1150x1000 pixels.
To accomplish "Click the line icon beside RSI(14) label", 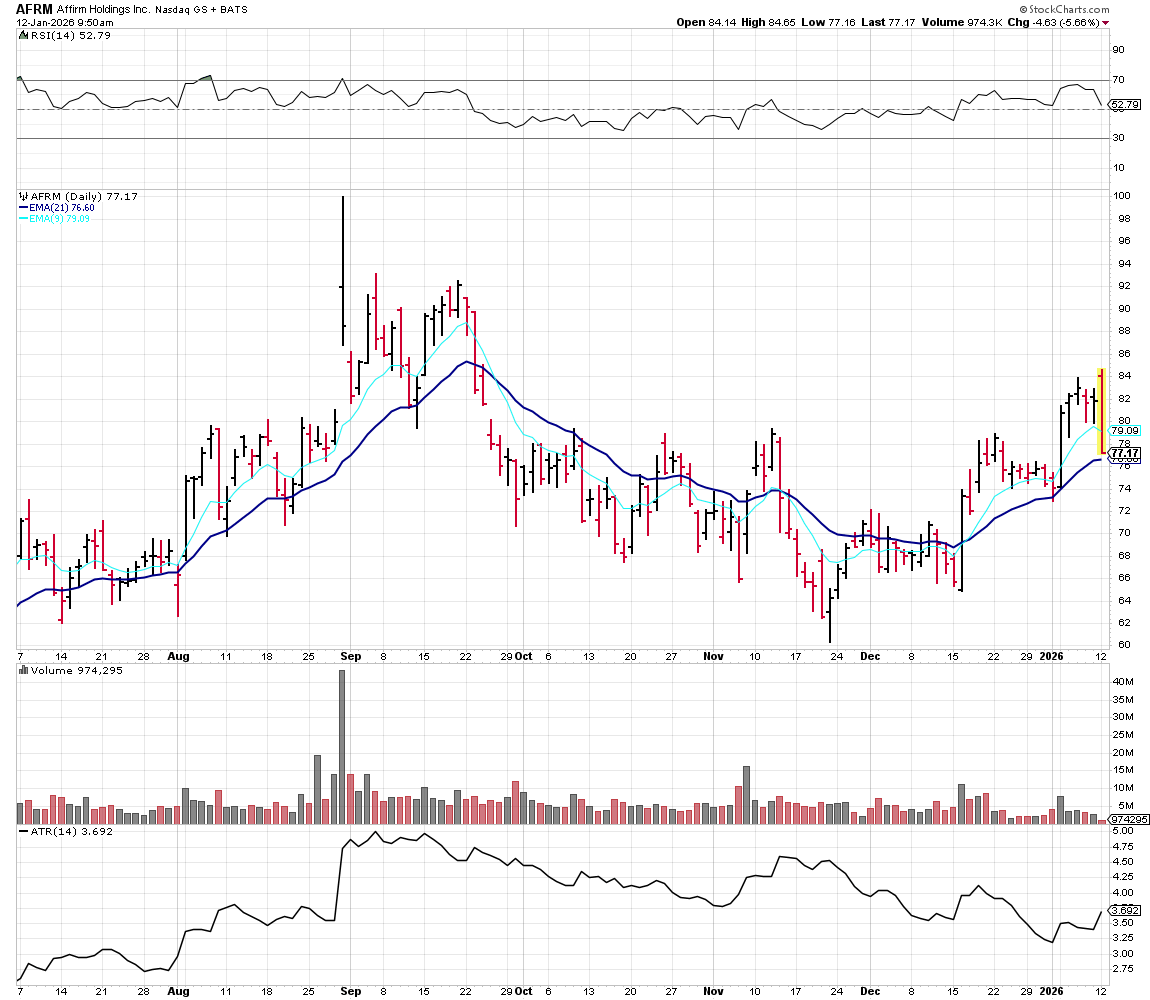I will tap(23, 35).
